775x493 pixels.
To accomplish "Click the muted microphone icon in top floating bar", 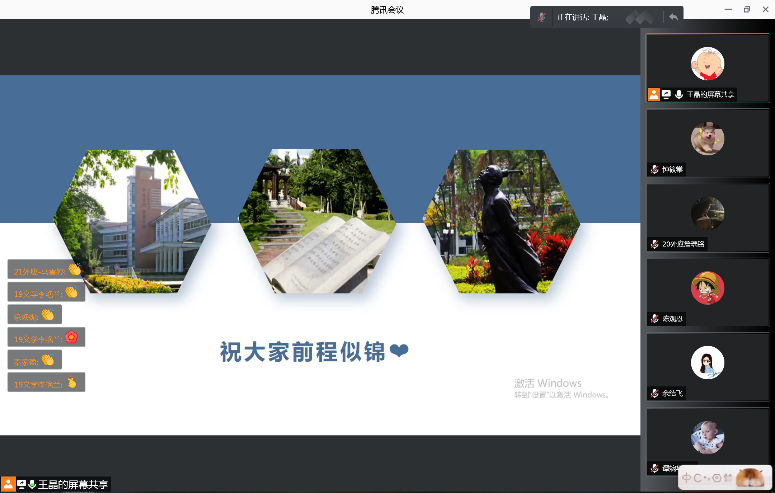I will point(542,17).
